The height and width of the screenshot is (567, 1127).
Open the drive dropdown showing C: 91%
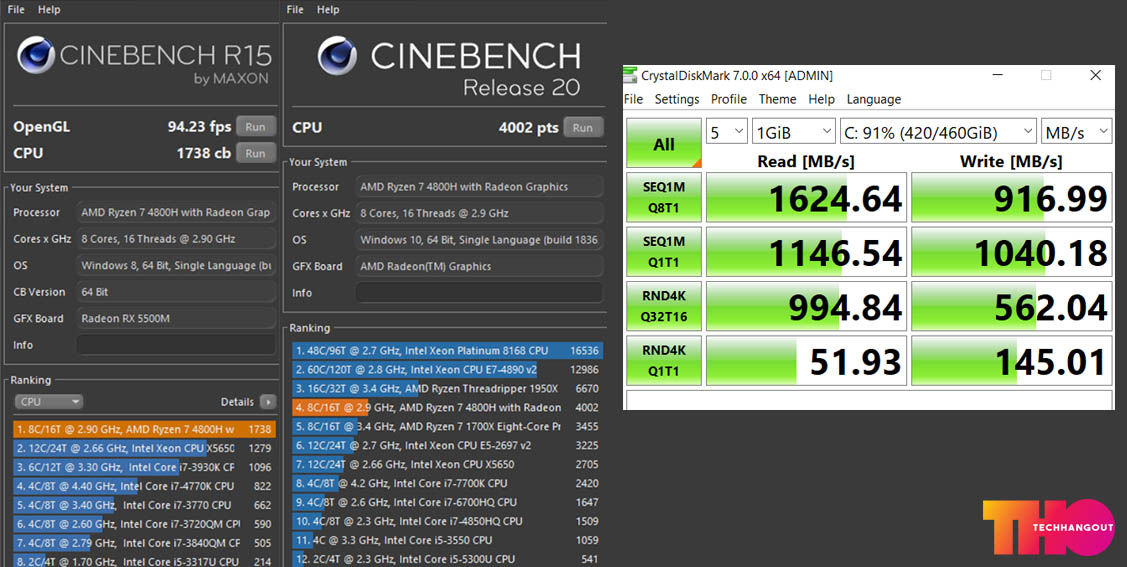click(x=938, y=132)
